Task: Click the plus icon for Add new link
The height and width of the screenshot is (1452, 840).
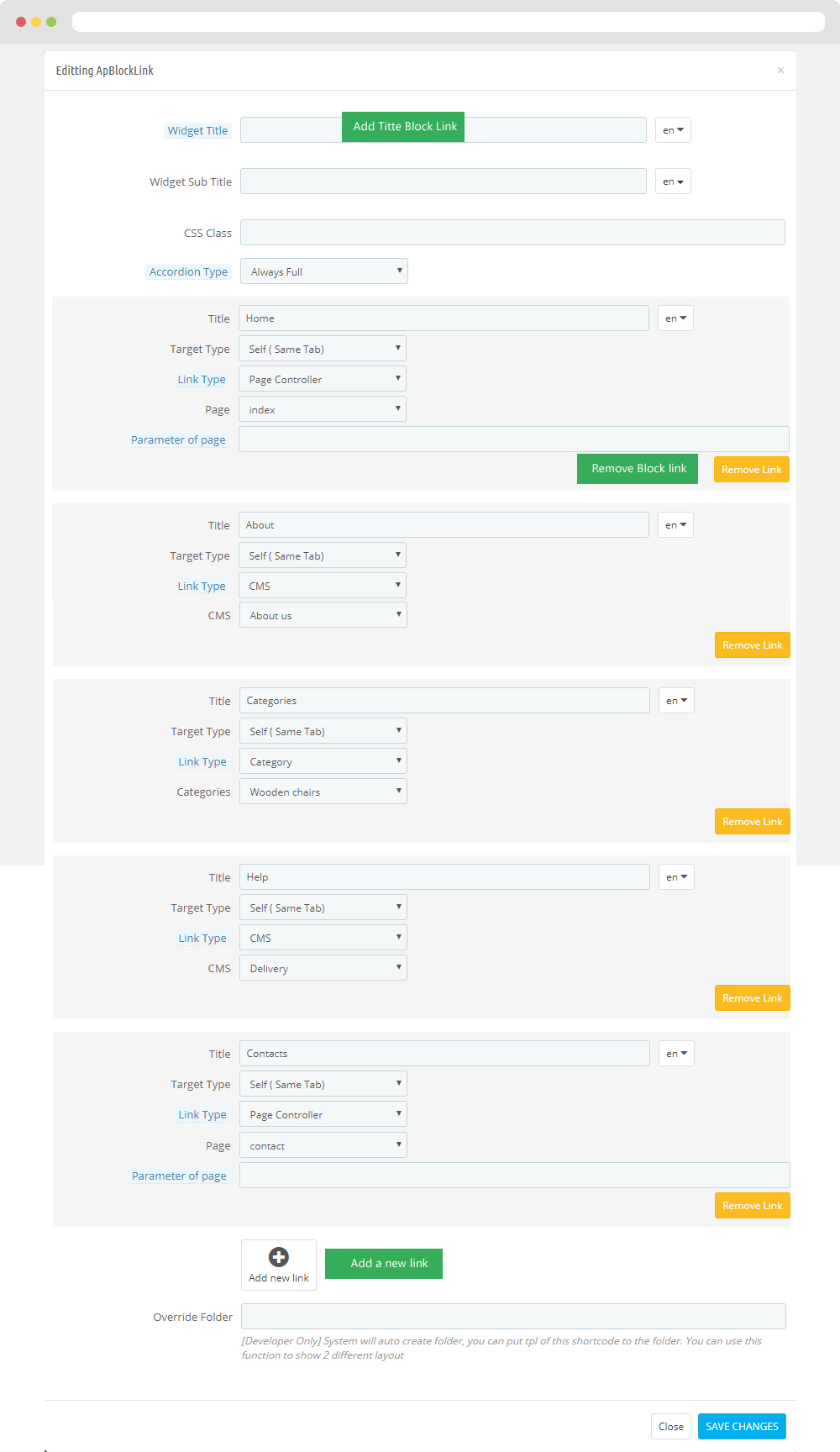Action: pos(279,1257)
